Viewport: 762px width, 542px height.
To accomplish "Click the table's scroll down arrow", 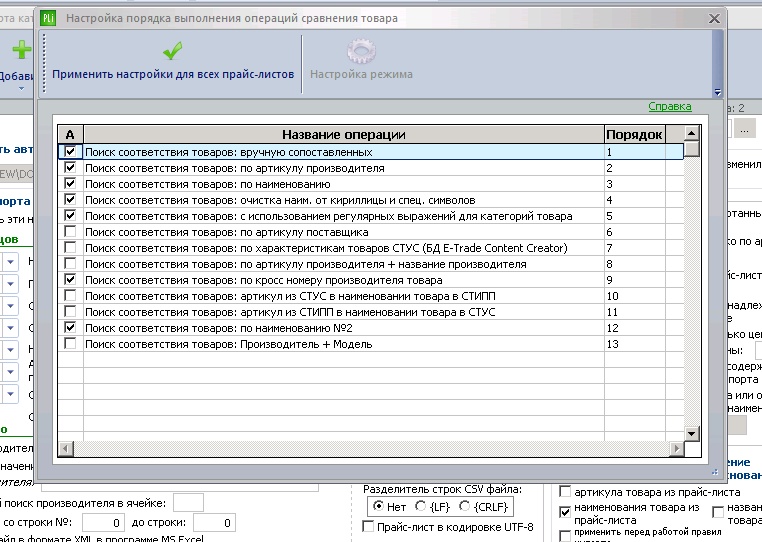I will (691, 433).
